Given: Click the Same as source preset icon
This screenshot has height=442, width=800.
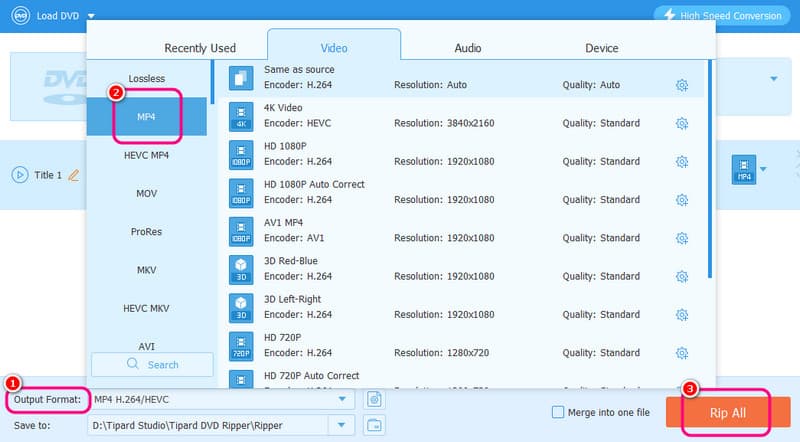Looking at the screenshot, I should (241, 79).
